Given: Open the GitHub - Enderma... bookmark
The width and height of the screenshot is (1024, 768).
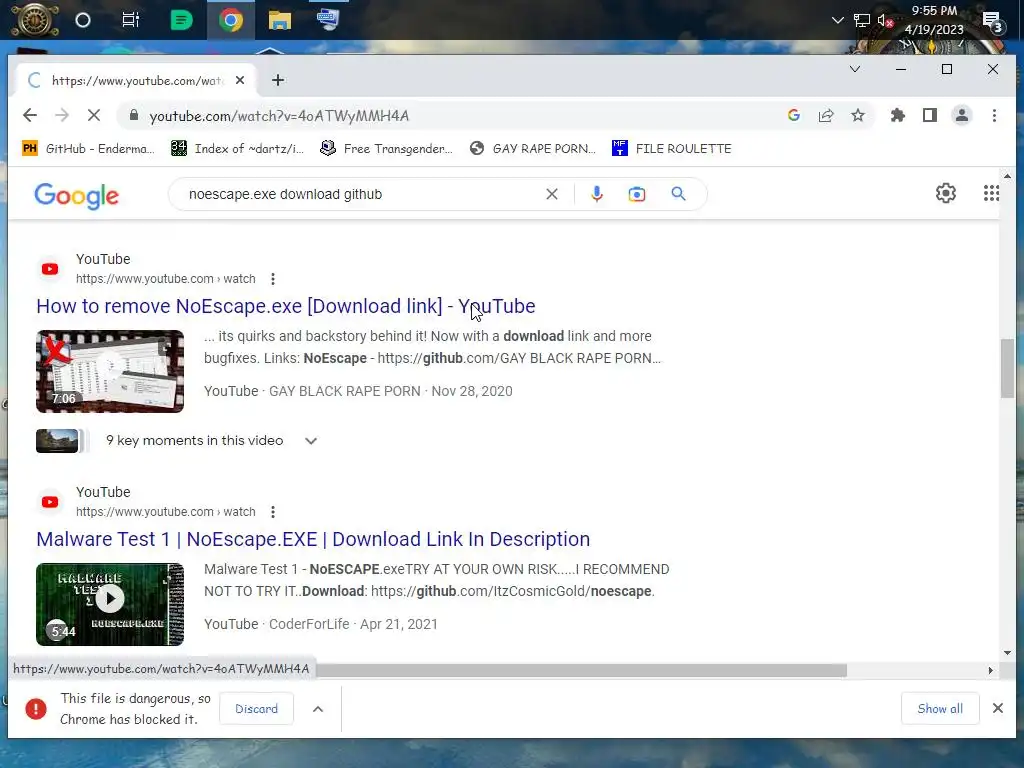Looking at the screenshot, I should [x=89, y=148].
